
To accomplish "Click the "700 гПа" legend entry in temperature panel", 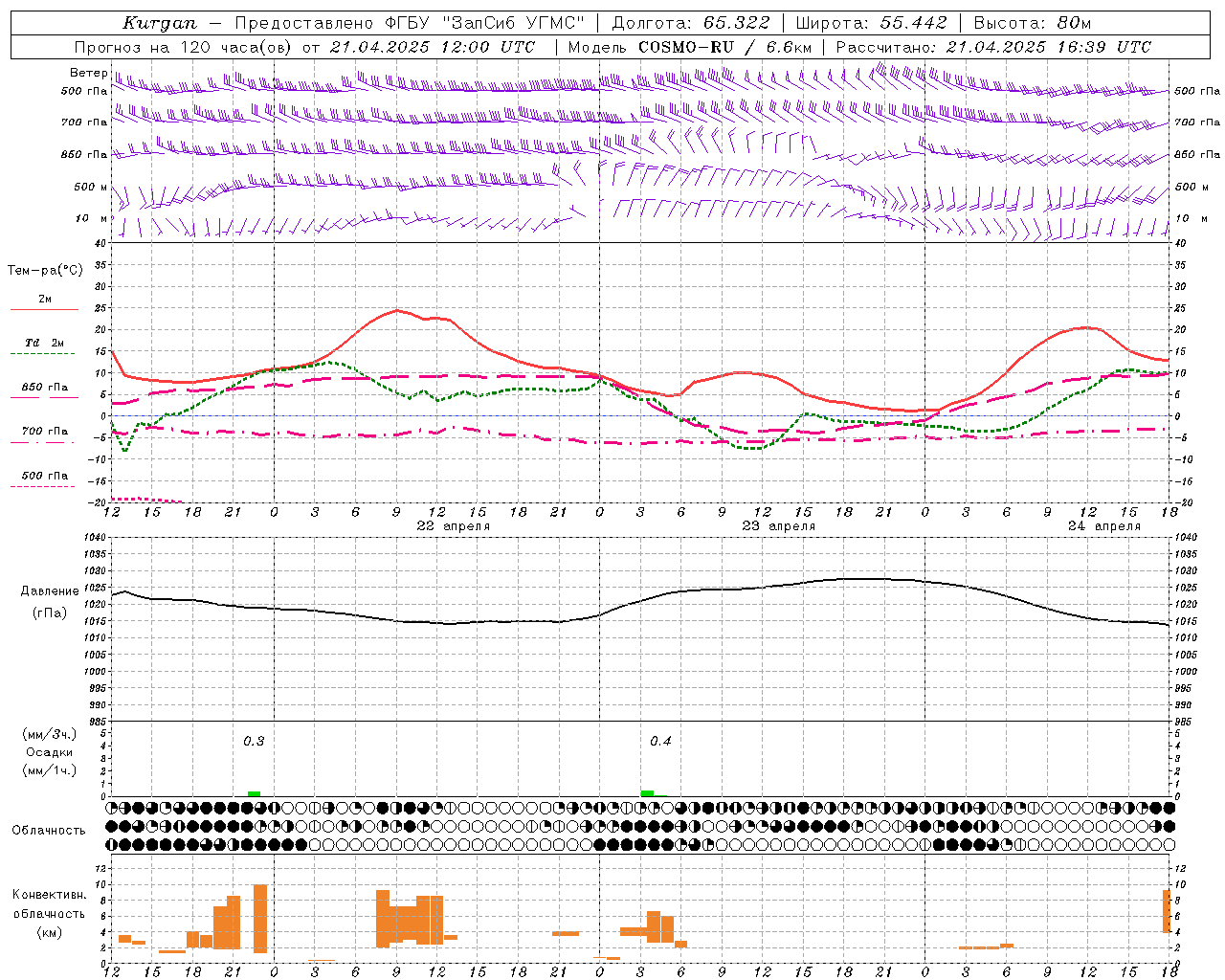I will coord(45,432).
